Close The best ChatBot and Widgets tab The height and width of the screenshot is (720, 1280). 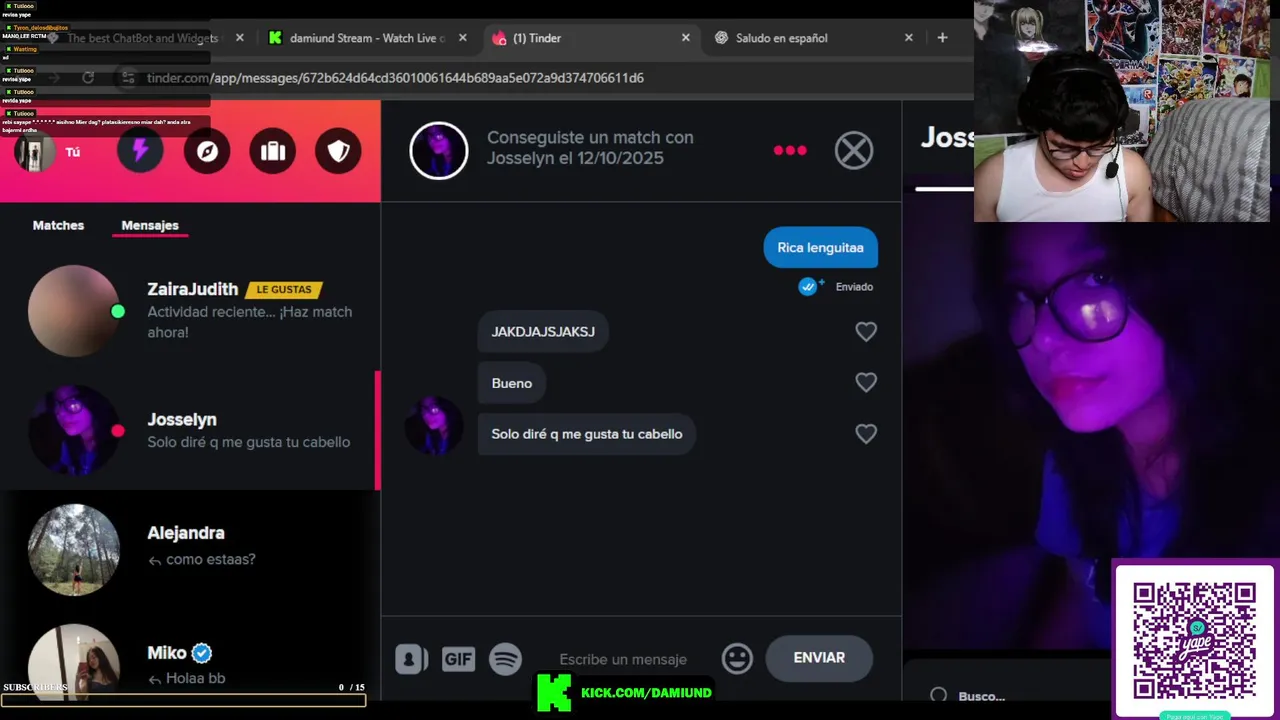239,38
